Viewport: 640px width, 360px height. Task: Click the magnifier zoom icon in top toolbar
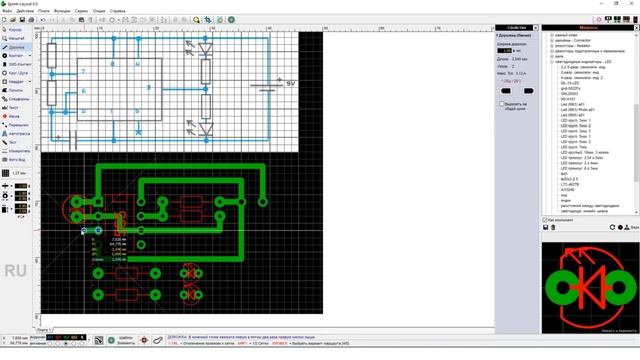(197, 20)
